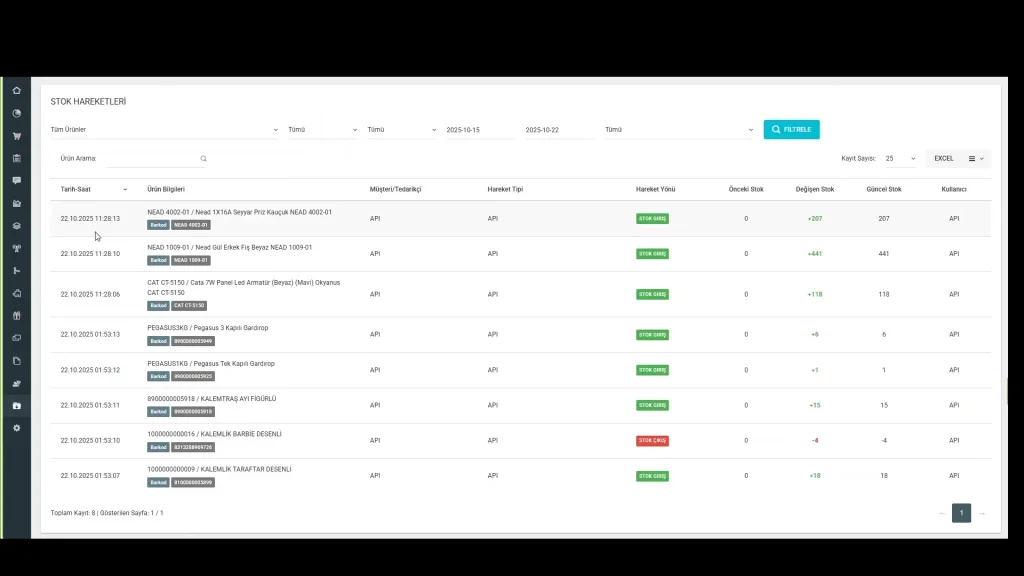
Task: Click KALEMTRAŞ AYI FİGÜRLÜ product name
Action: (x=212, y=399)
